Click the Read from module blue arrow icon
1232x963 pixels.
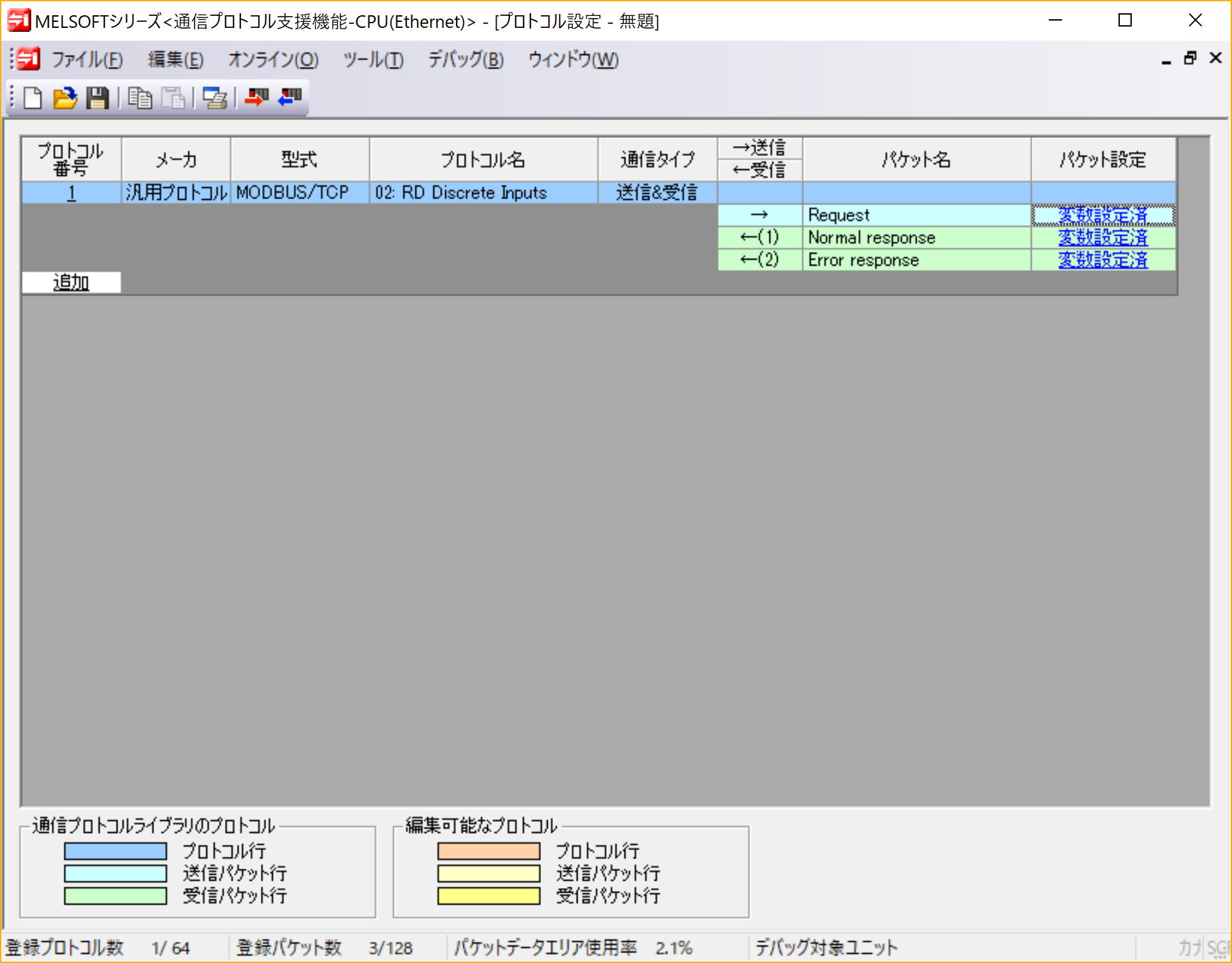[x=289, y=98]
